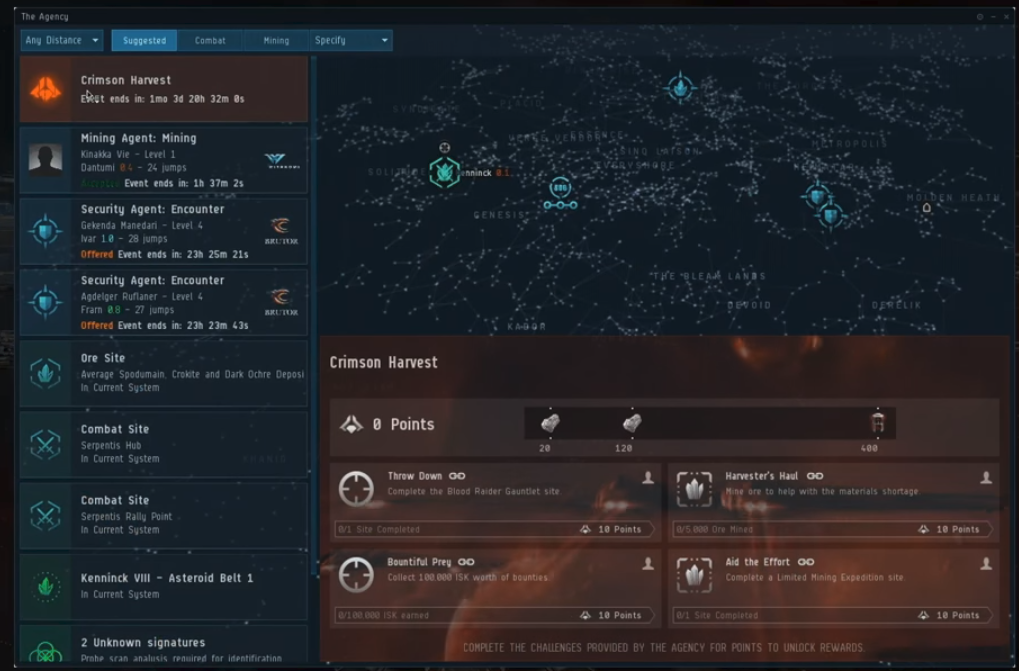The width and height of the screenshot is (1019, 671).
Task: Click the 20-point reward icon
Action: click(x=550, y=424)
